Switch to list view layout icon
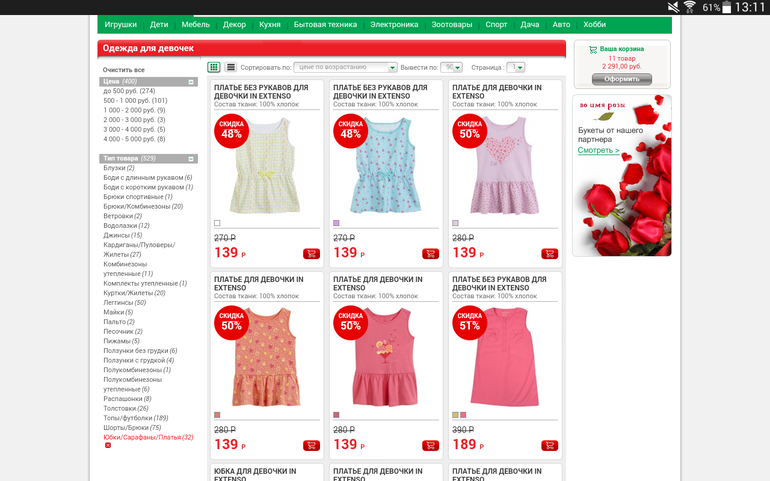This screenshot has width=770, height=481. [230, 67]
